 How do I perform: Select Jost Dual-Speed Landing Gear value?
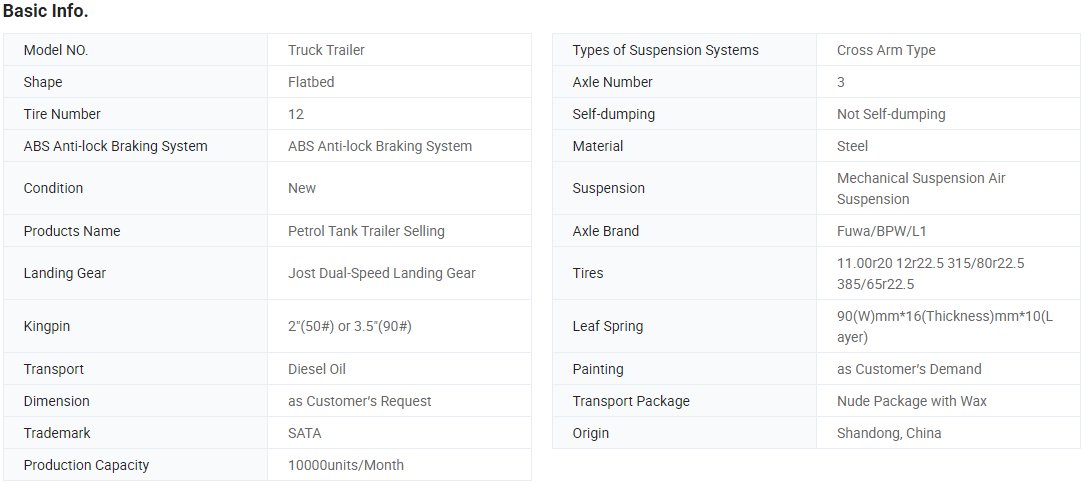click(381, 273)
